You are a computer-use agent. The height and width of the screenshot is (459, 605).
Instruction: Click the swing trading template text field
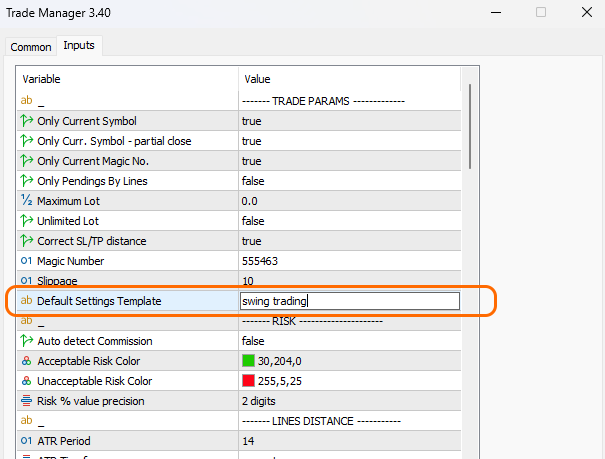[349, 301]
